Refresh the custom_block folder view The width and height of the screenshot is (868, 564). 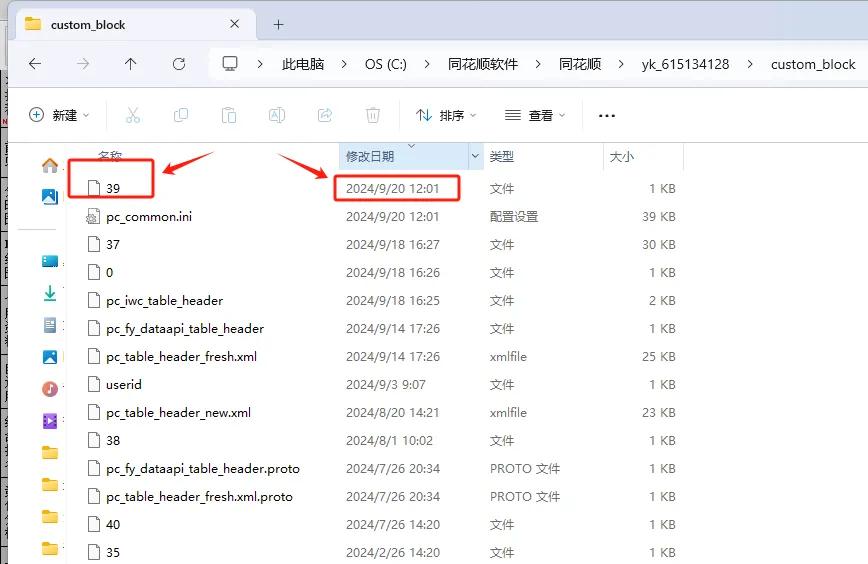point(179,64)
